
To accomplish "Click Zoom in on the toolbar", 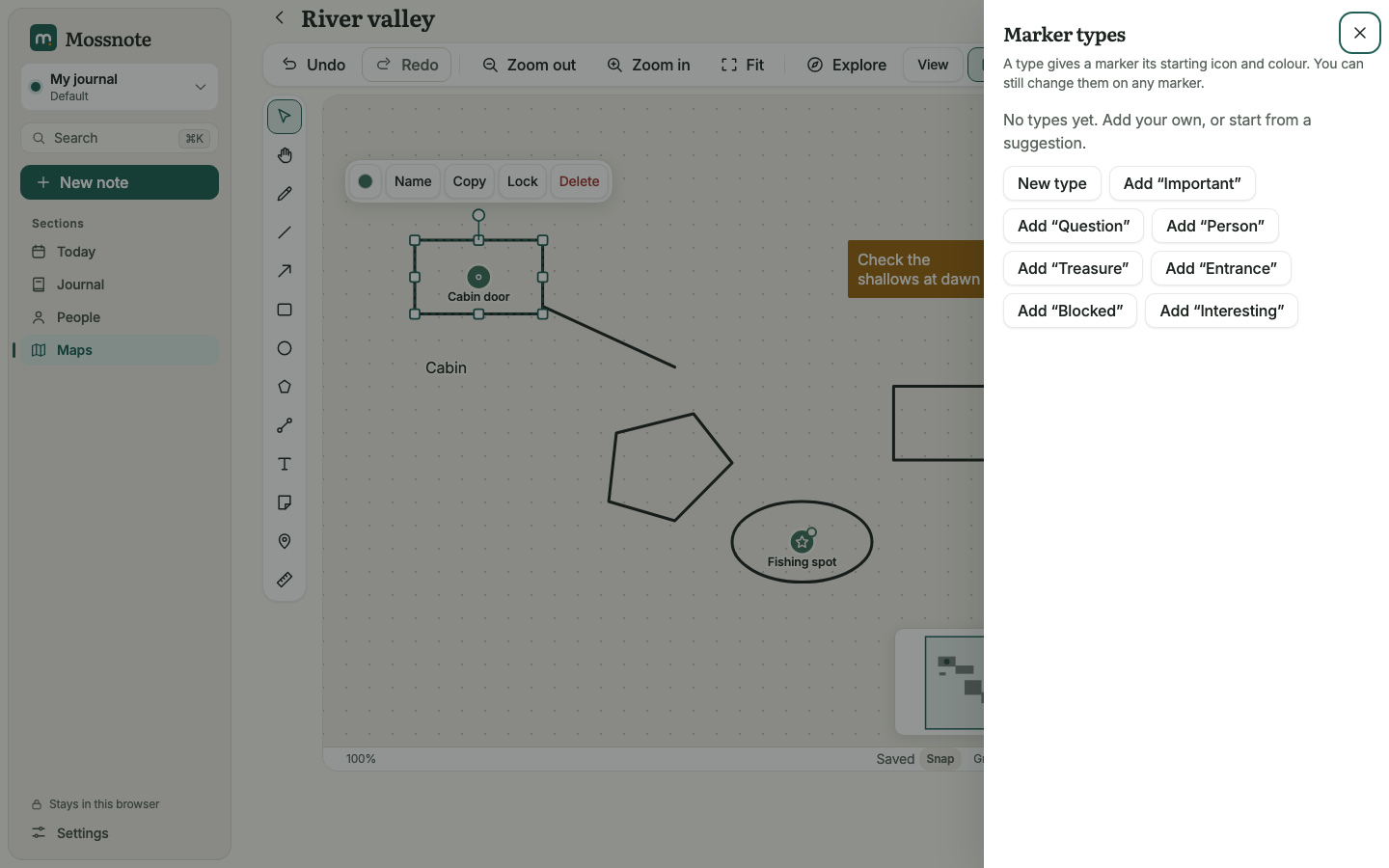I will point(649,65).
